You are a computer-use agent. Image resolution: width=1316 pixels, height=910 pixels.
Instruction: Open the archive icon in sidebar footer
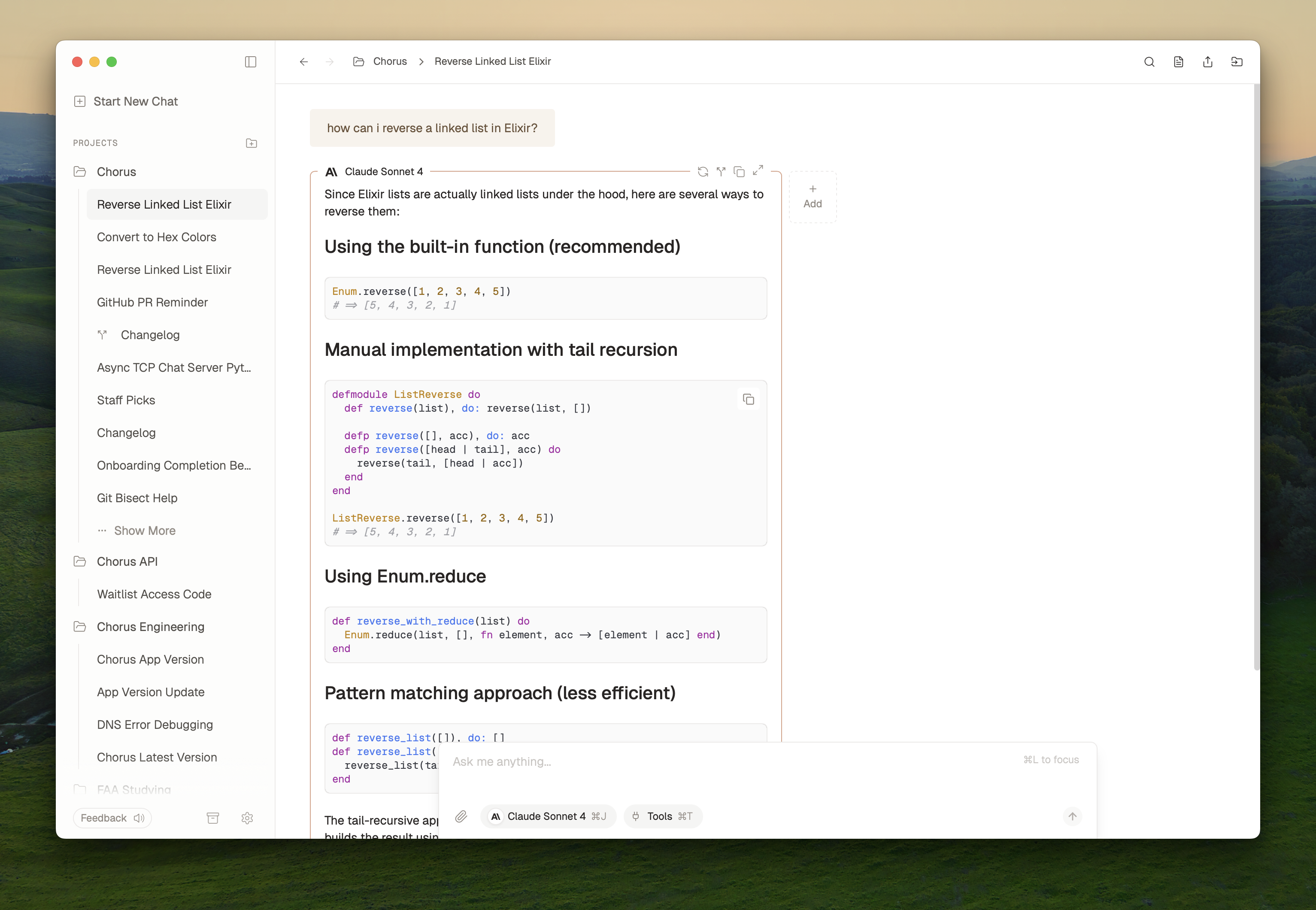coord(213,818)
